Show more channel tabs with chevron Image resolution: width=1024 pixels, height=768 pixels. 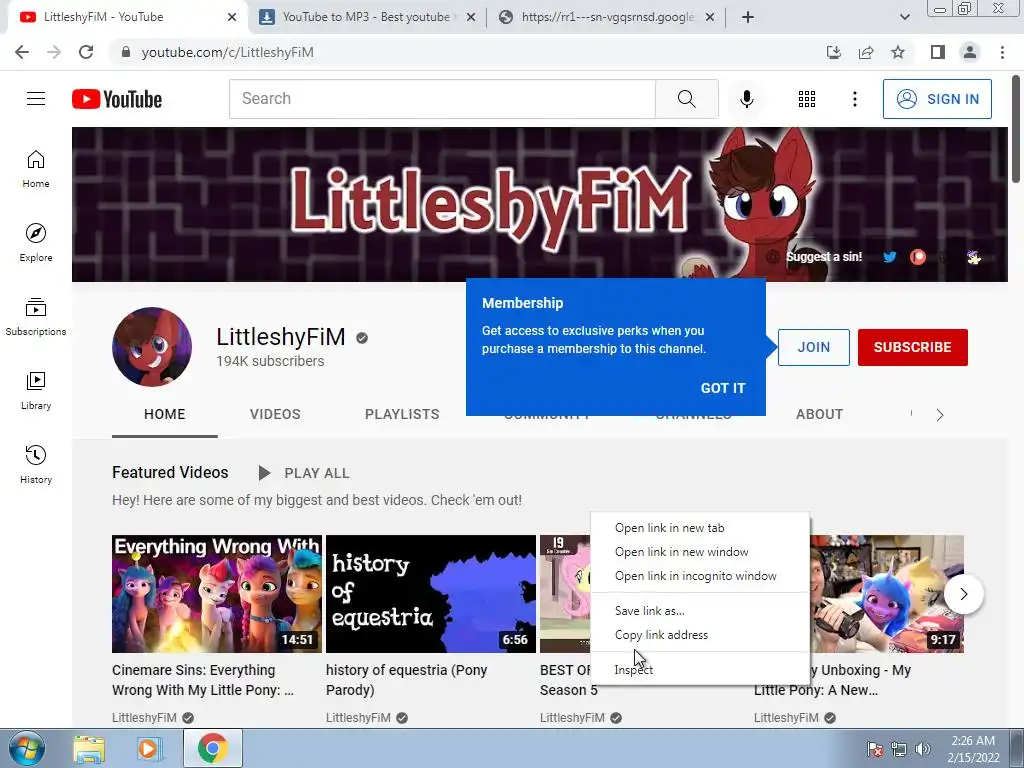940,415
